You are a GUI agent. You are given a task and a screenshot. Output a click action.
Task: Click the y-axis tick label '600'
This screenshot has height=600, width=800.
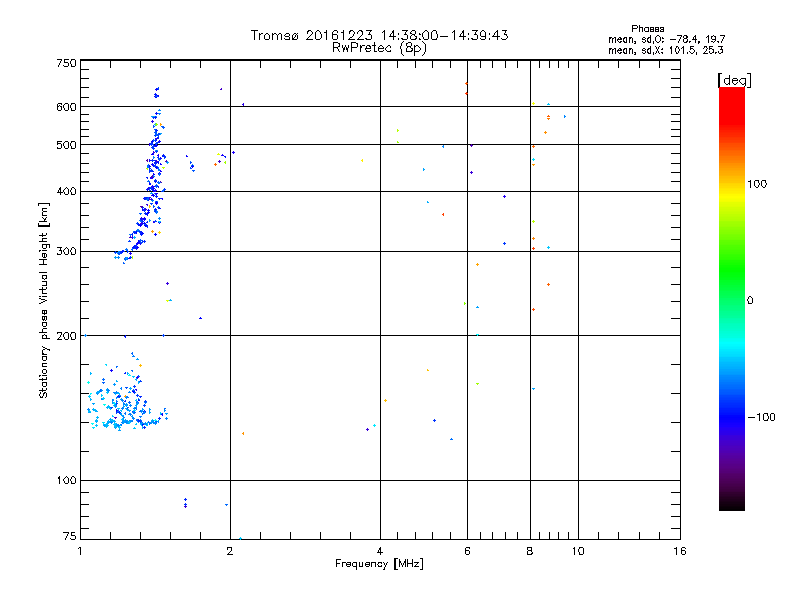point(66,107)
